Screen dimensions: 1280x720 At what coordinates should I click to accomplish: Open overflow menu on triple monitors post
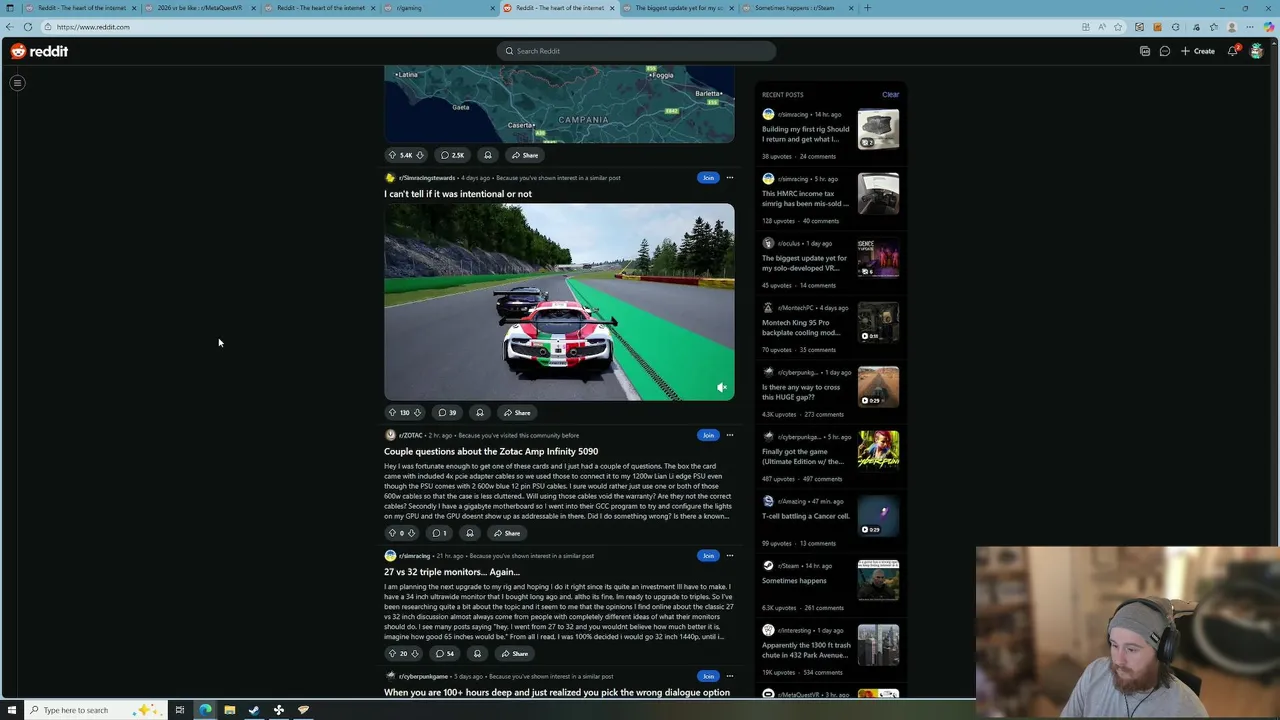[730, 556]
